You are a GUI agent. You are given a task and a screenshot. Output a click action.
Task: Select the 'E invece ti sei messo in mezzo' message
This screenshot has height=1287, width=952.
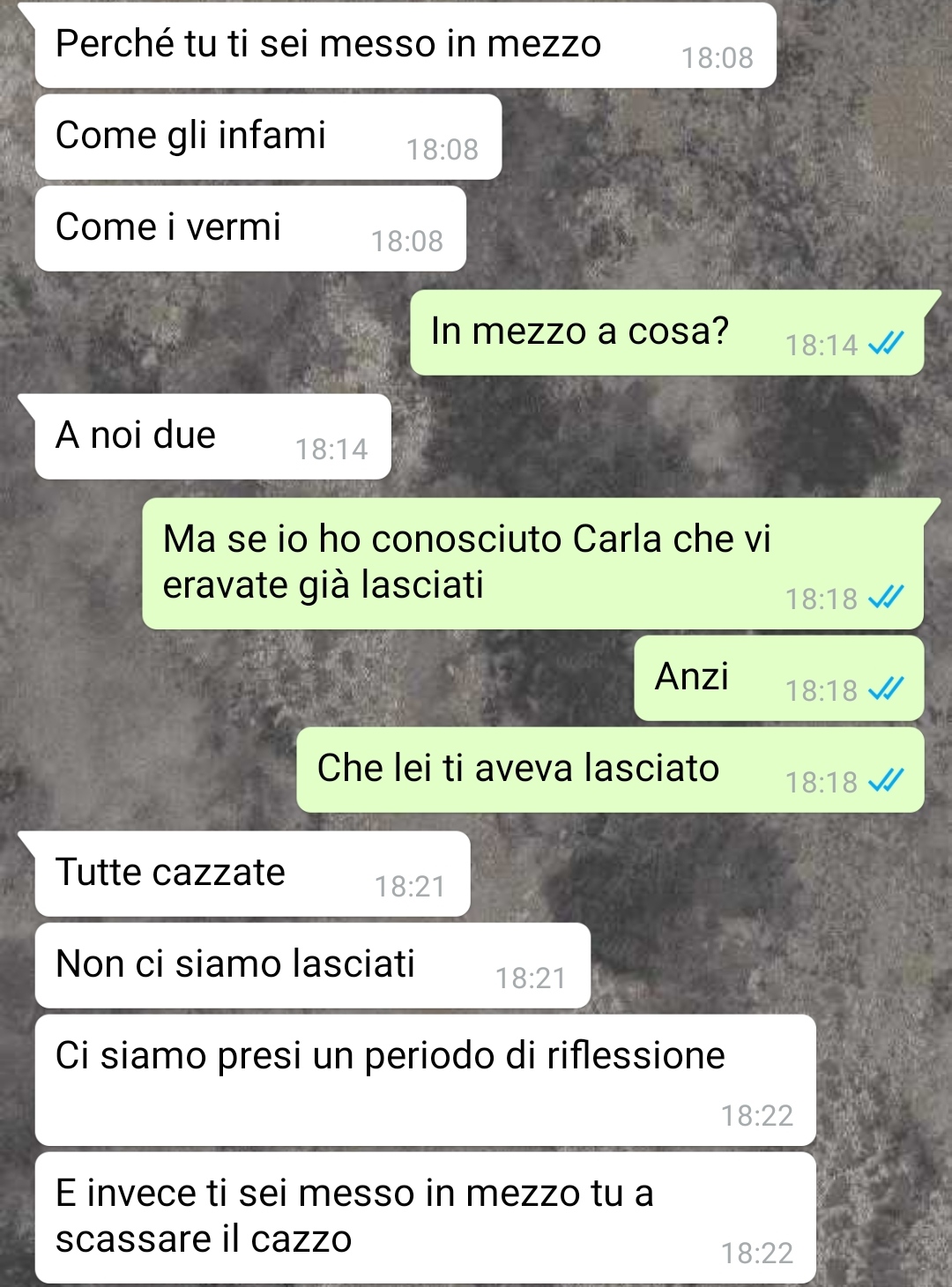pyautogui.click(x=426, y=1217)
